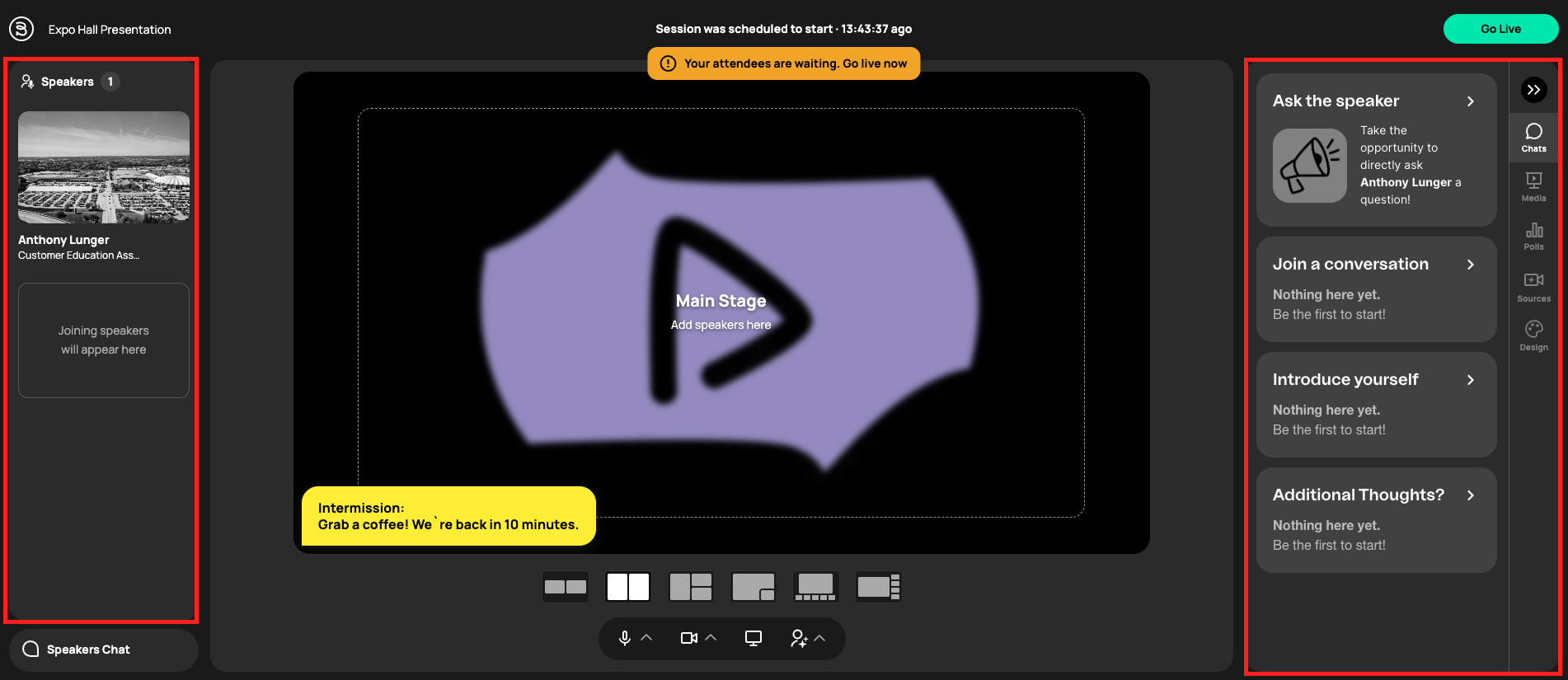Select the picture-in-picture stage layout
1568x680 pixels.
753,587
